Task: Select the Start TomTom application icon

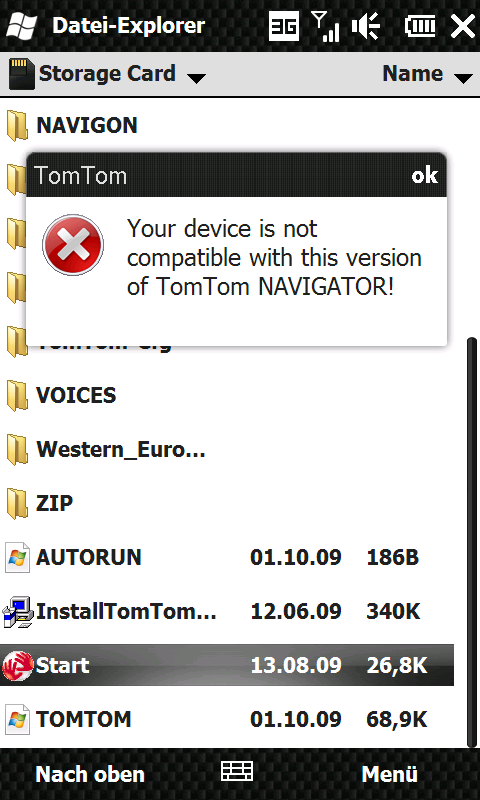Action: tap(18, 665)
